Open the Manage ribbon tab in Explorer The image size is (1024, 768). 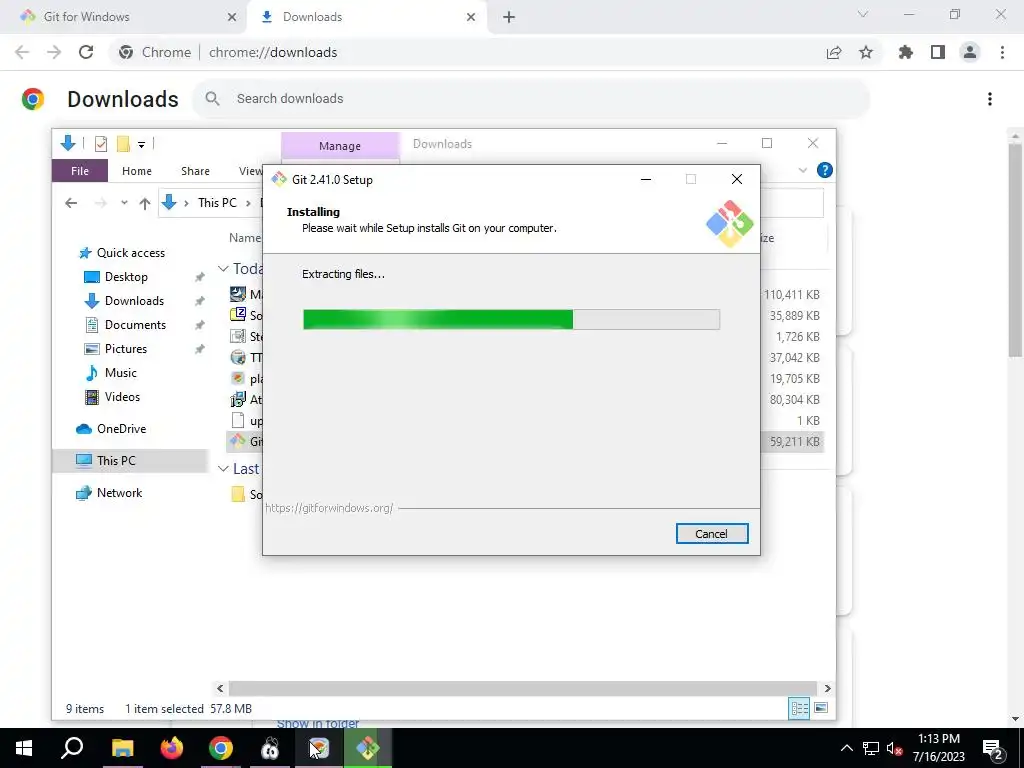tap(340, 146)
